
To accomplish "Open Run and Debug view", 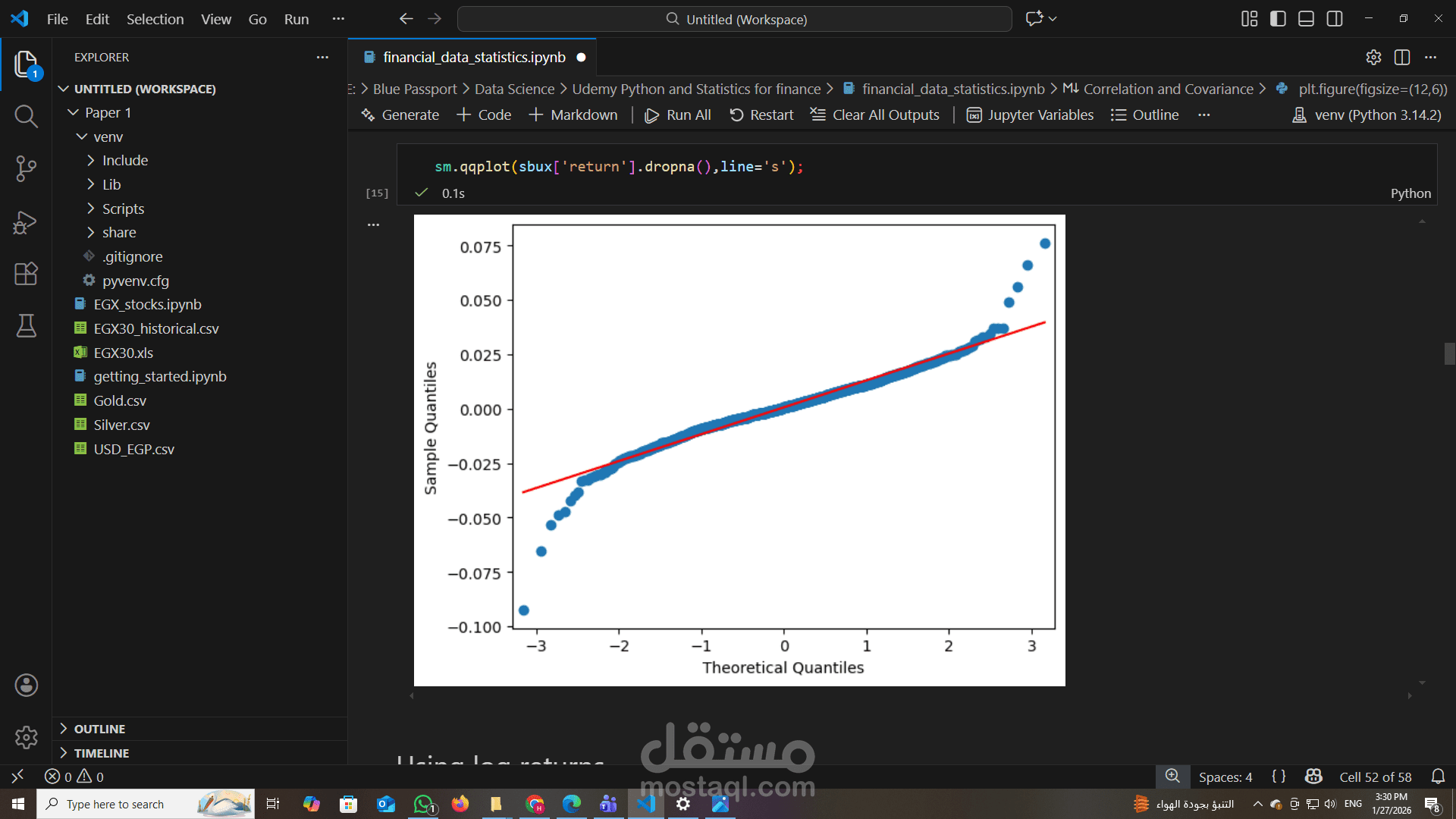I will (26, 221).
